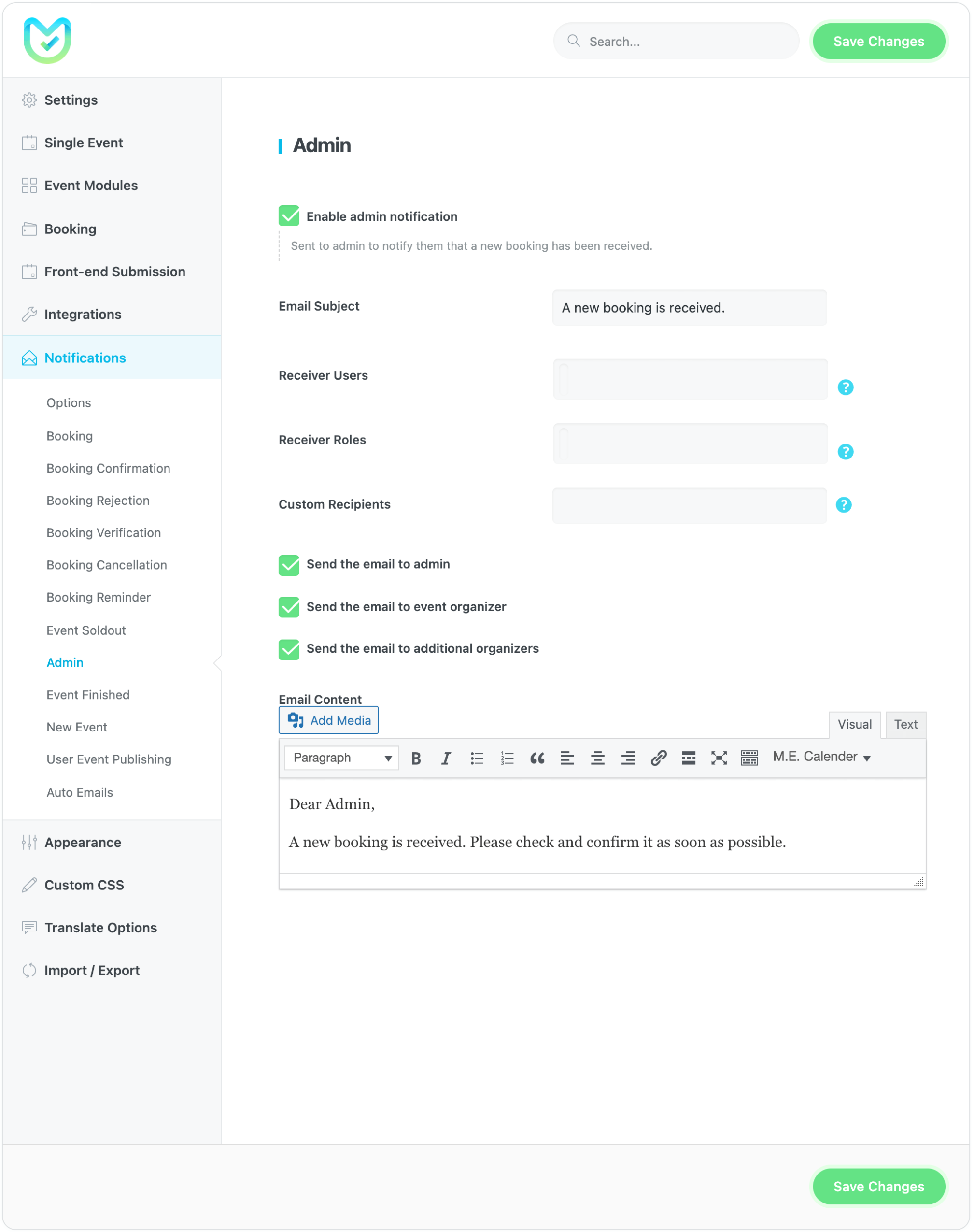Viewport: 974px width, 1232px height.
Task: Click the Bold formatting icon
Action: click(x=416, y=758)
